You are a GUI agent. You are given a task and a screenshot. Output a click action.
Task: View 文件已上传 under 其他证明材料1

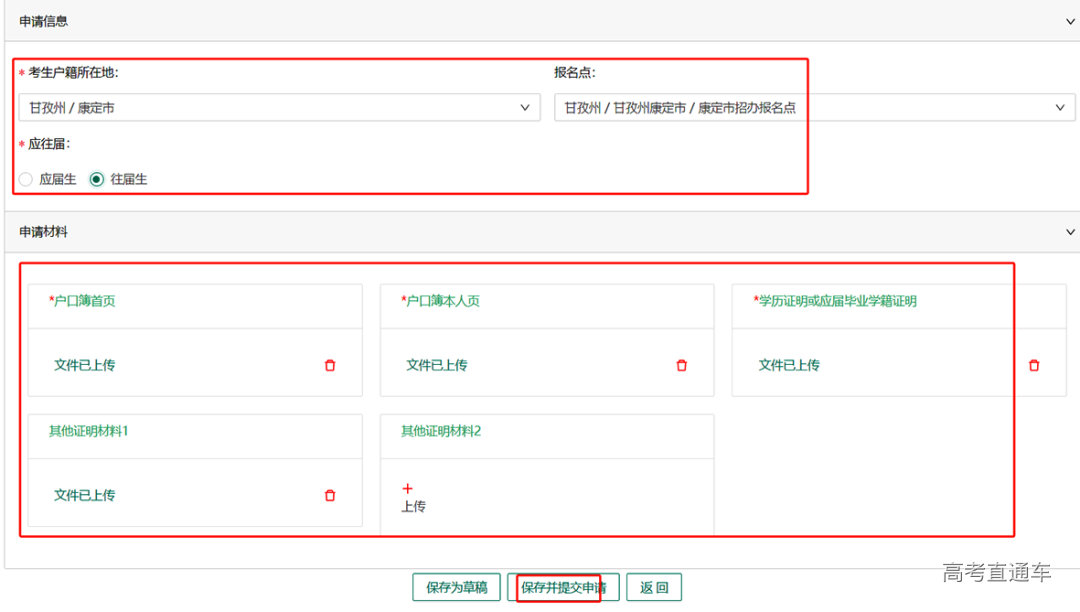point(84,496)
